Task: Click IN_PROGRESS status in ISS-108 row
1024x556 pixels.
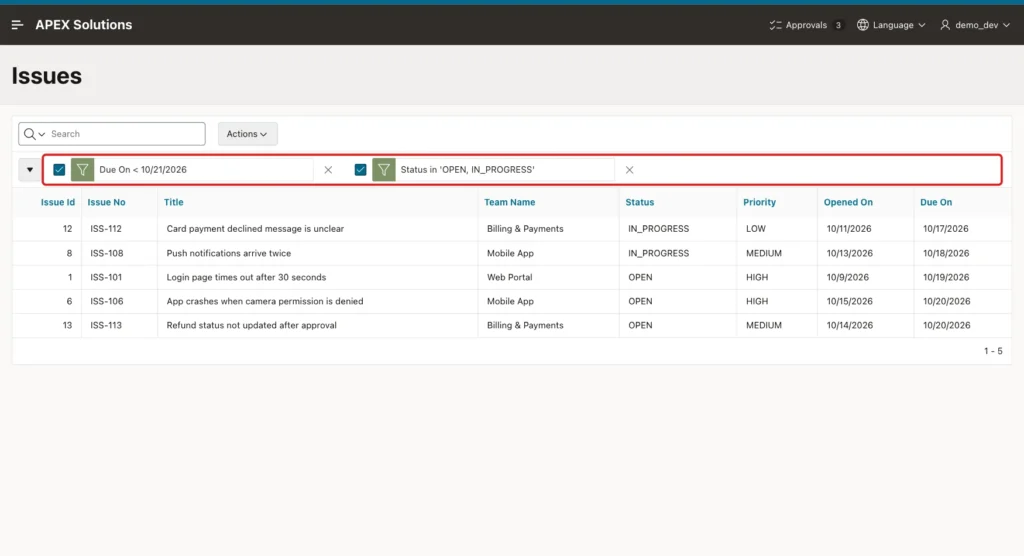Action: coord(658,253)
